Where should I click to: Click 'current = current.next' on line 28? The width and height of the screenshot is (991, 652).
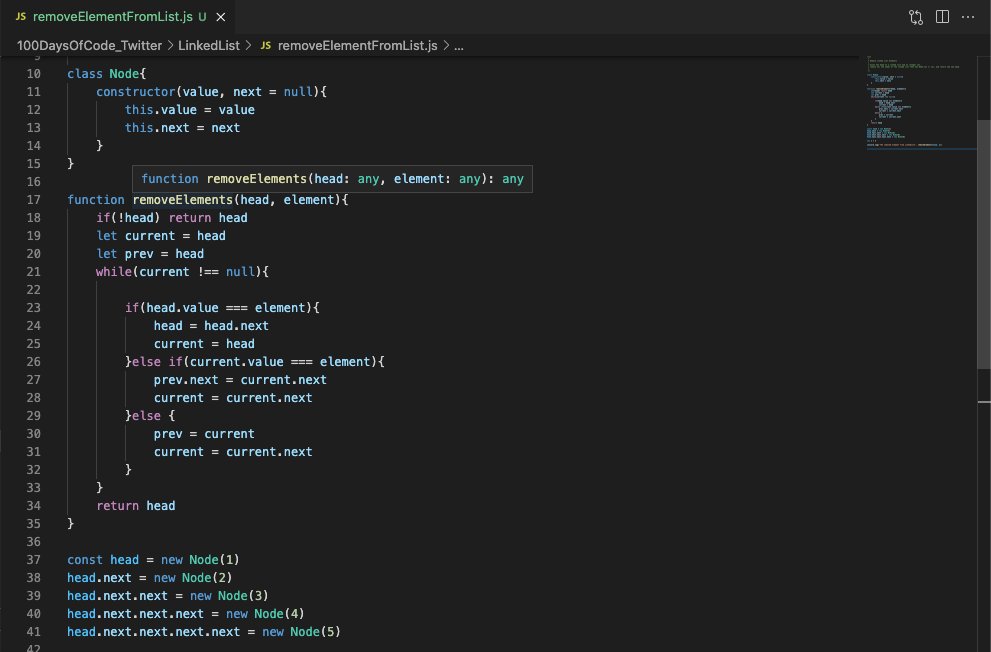pos(233,398)
